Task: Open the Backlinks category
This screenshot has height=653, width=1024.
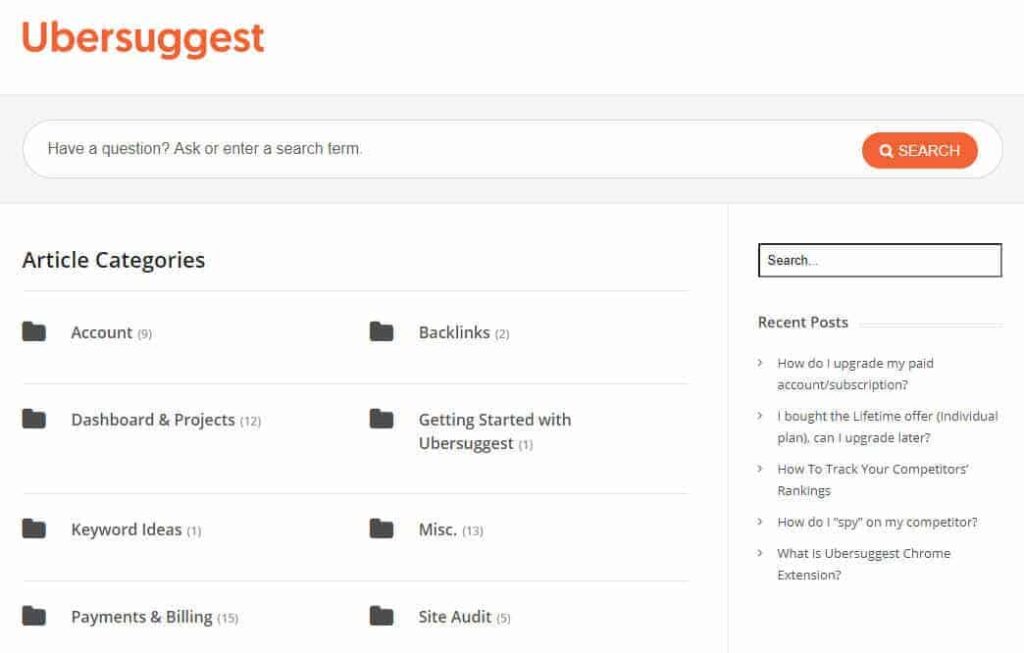Action: pos(454,332)
